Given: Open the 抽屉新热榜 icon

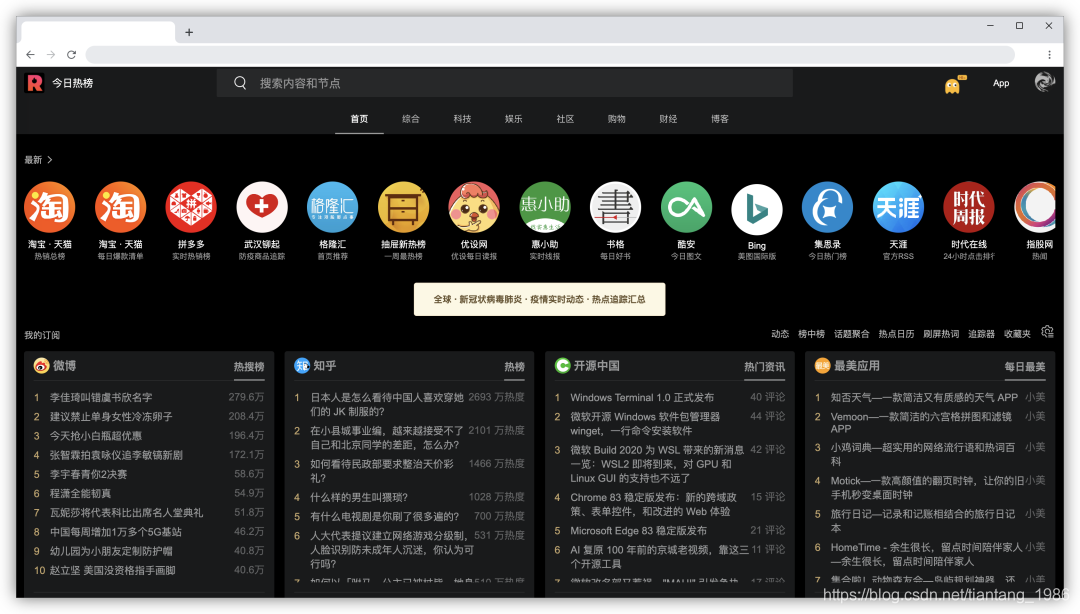Looking at the screenshot, I should [404, 207].
